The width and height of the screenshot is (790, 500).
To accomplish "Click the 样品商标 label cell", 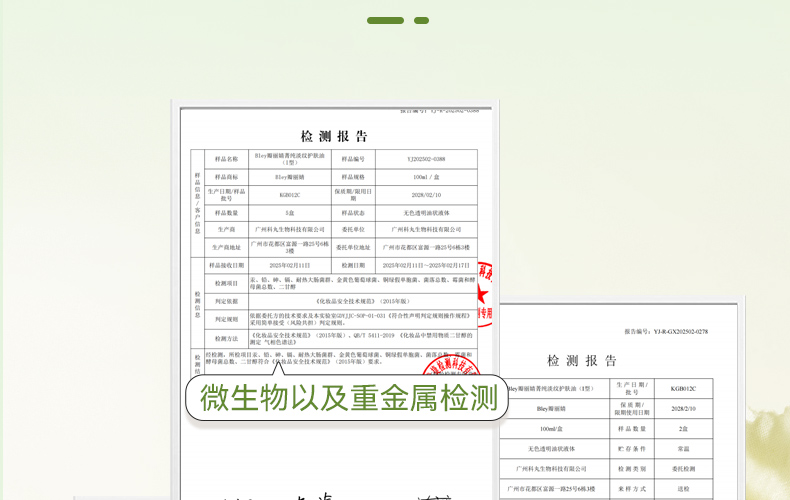I will pyautogui.click(x=226, y=177).
